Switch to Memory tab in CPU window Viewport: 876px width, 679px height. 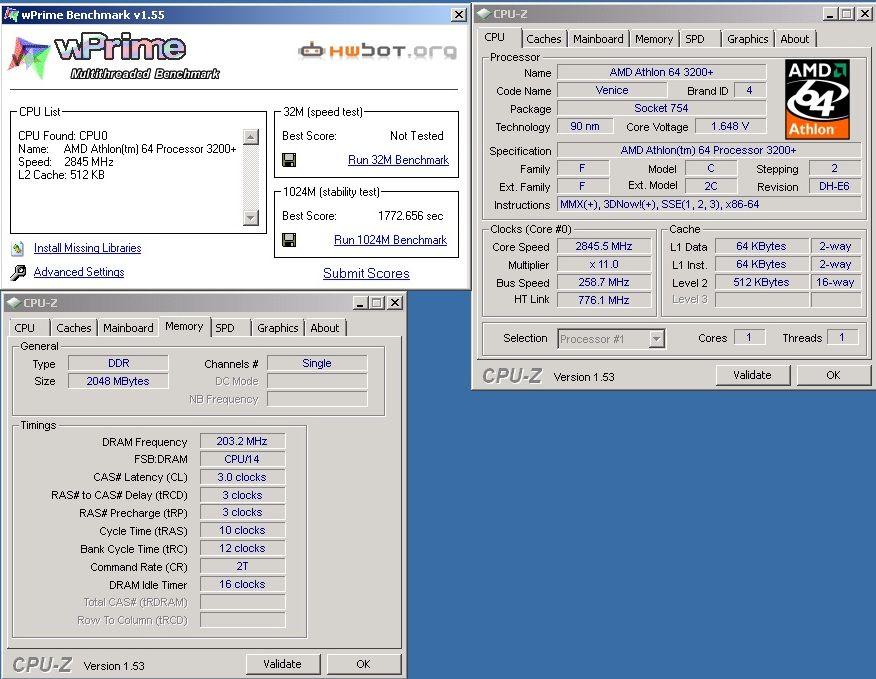pyautogui.click(x=654, y=39)
